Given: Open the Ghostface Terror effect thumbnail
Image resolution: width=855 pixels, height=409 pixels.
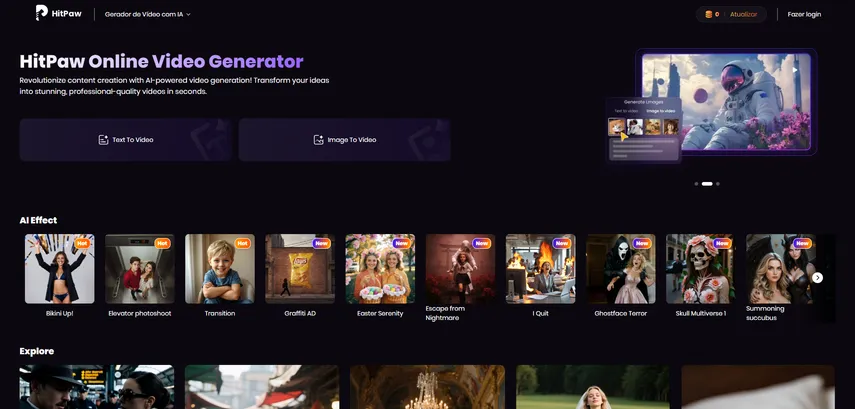Looking at the screenshot, I should point(621,269).
